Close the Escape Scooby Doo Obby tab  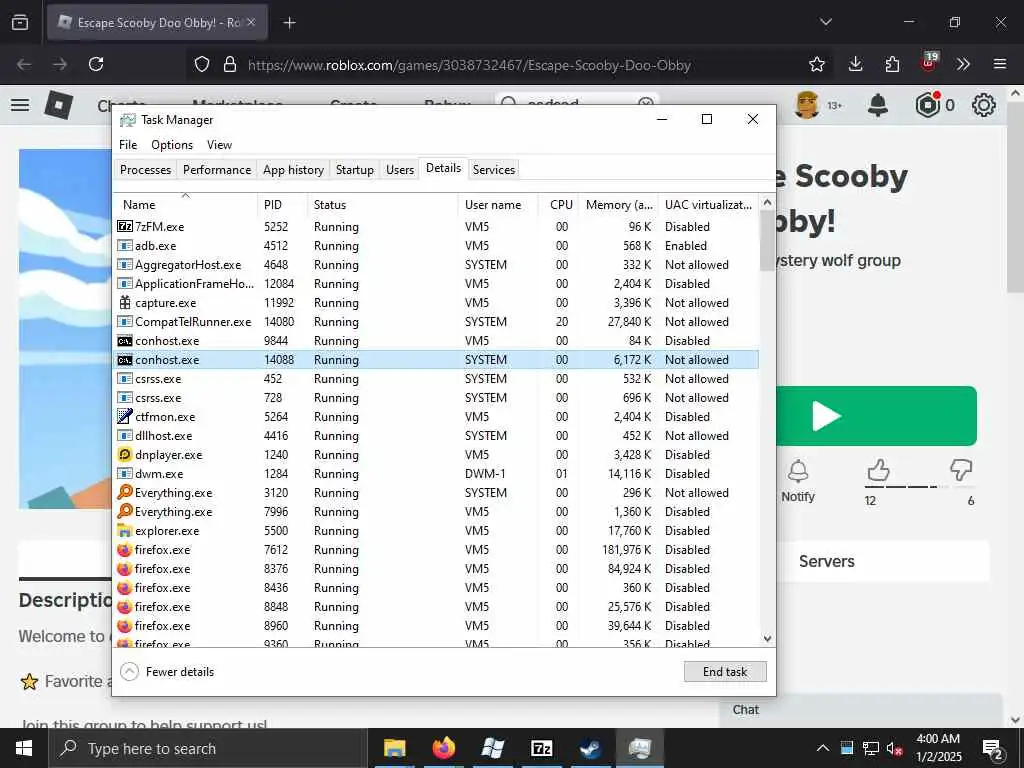coord(251,22)
